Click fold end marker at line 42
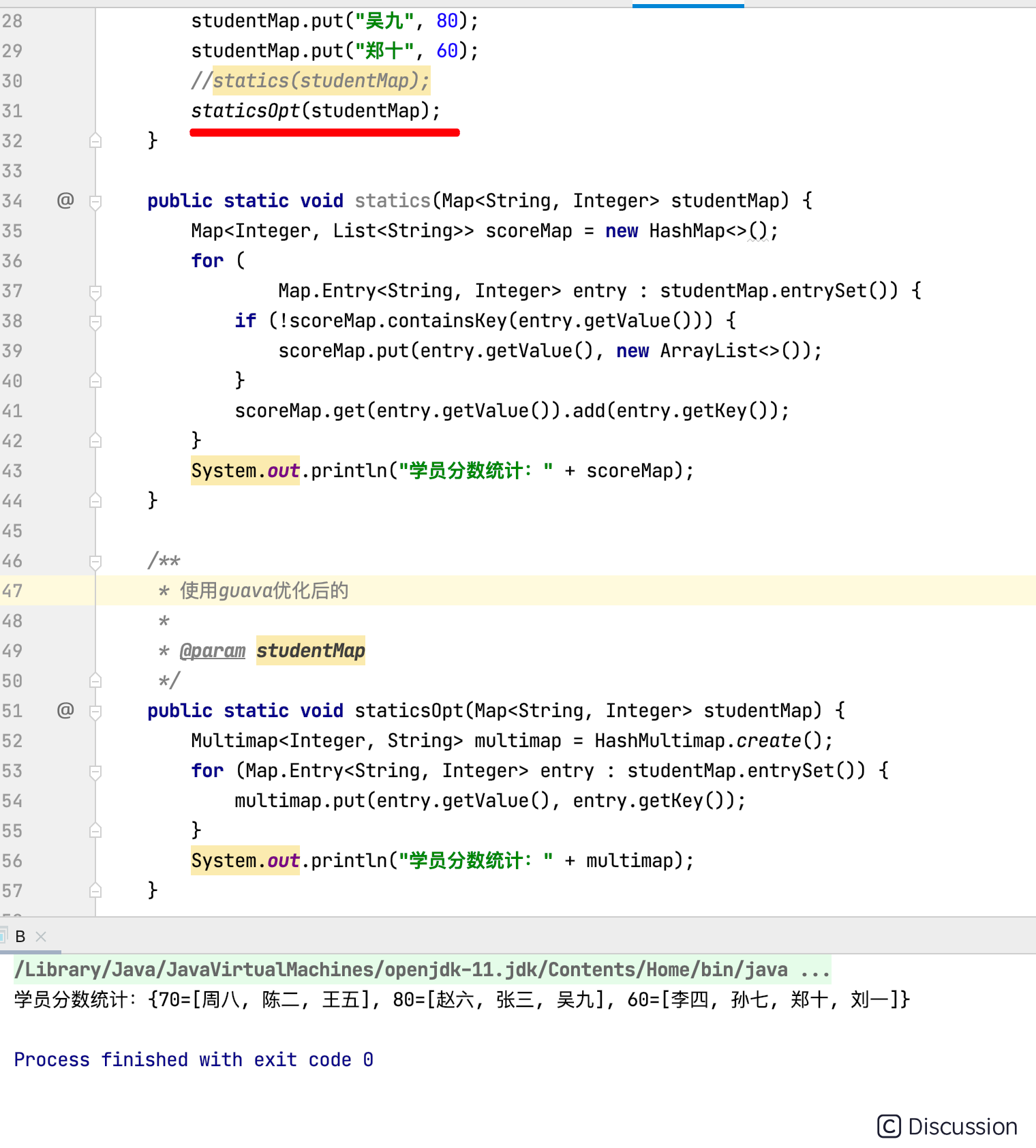The width and height of the screenshot is (1036, 1148). 95,440
